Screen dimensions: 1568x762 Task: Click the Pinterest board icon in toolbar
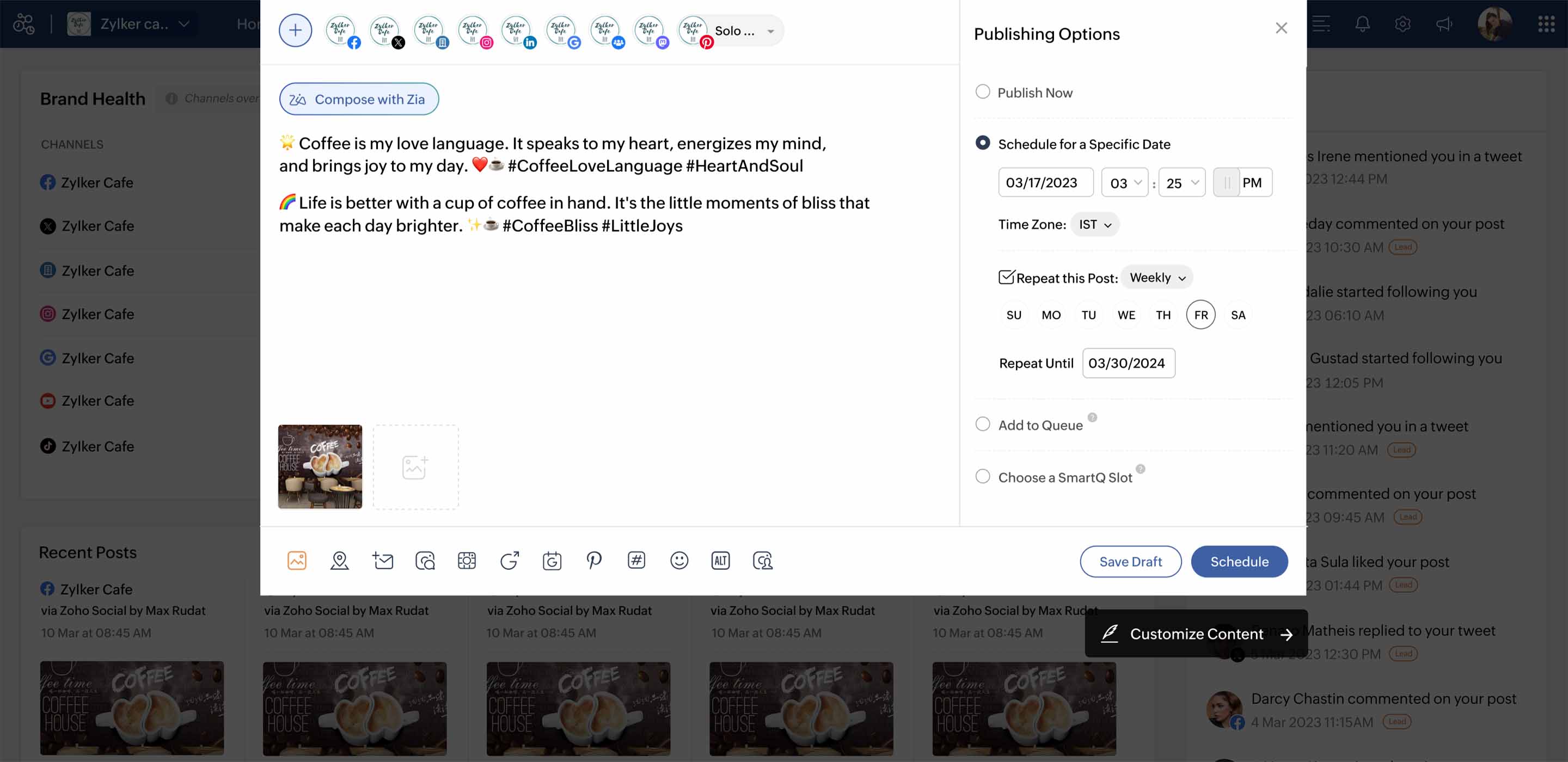tap(593, 560)
